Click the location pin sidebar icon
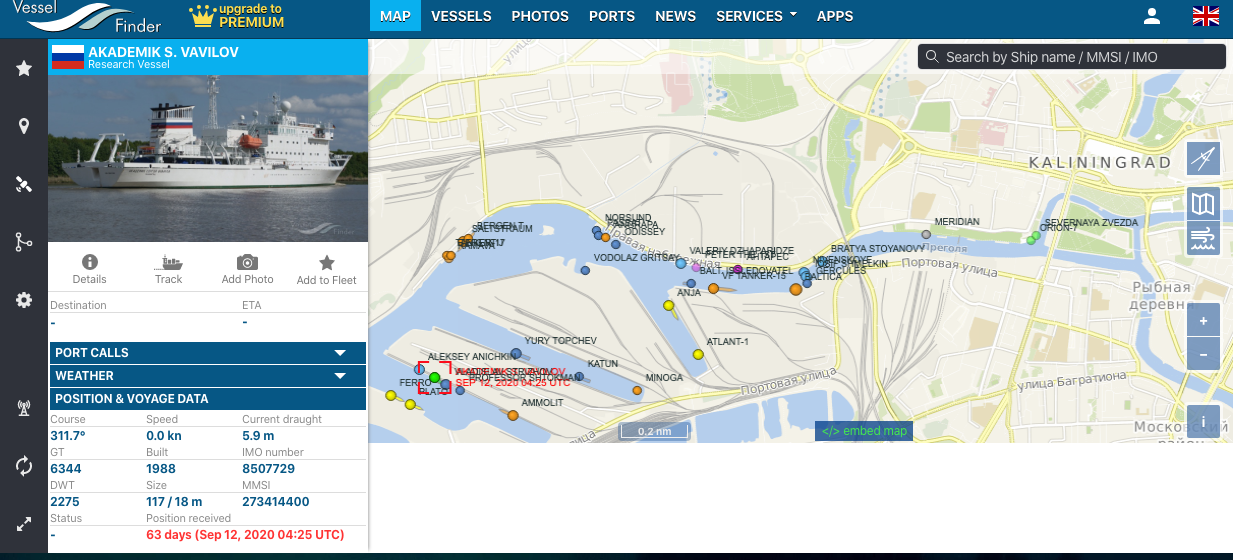Image resolution: width=1233 pixels, height=560 pixels. point(24,126)
